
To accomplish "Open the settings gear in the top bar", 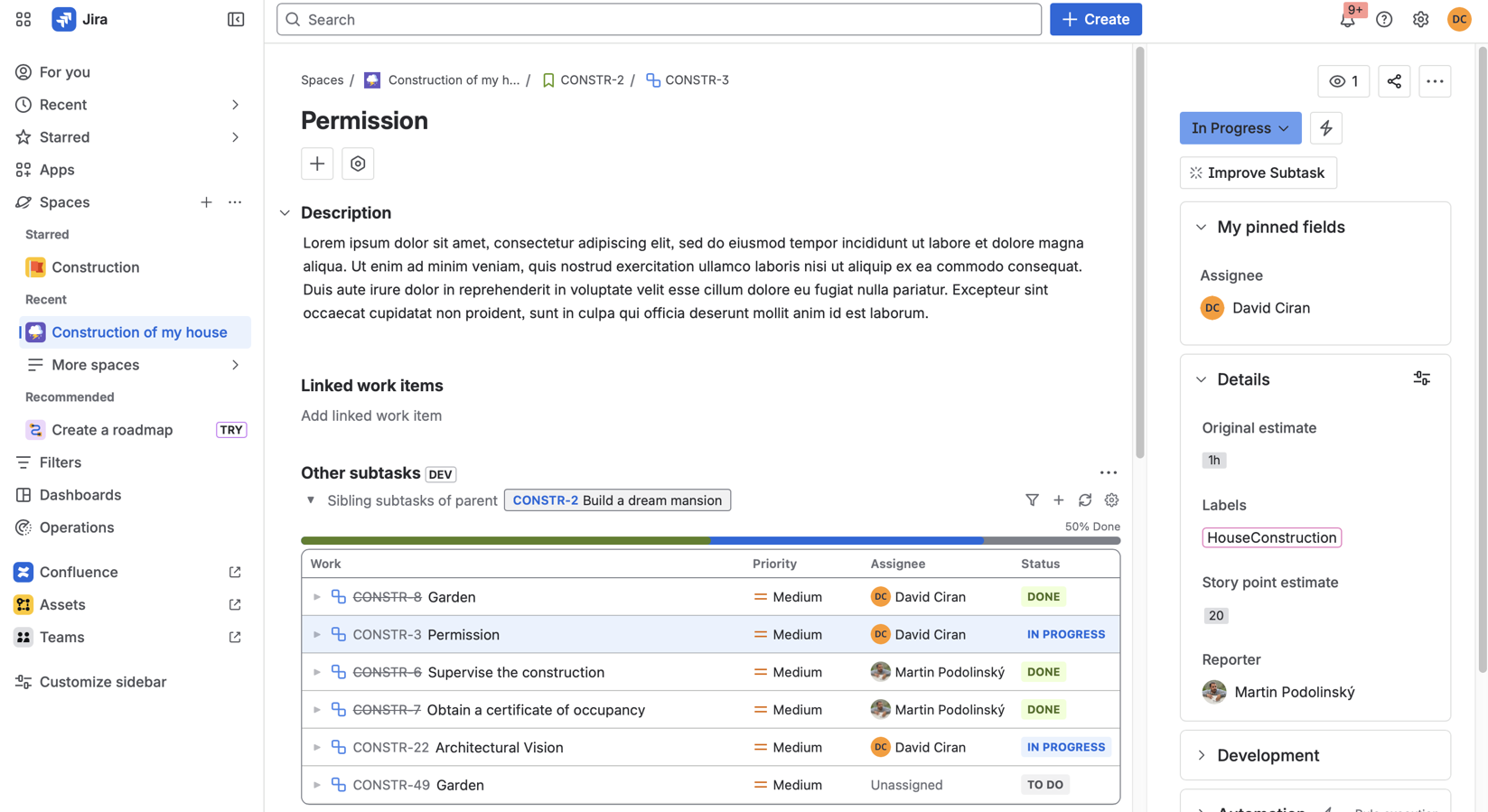I will 1420,19.
